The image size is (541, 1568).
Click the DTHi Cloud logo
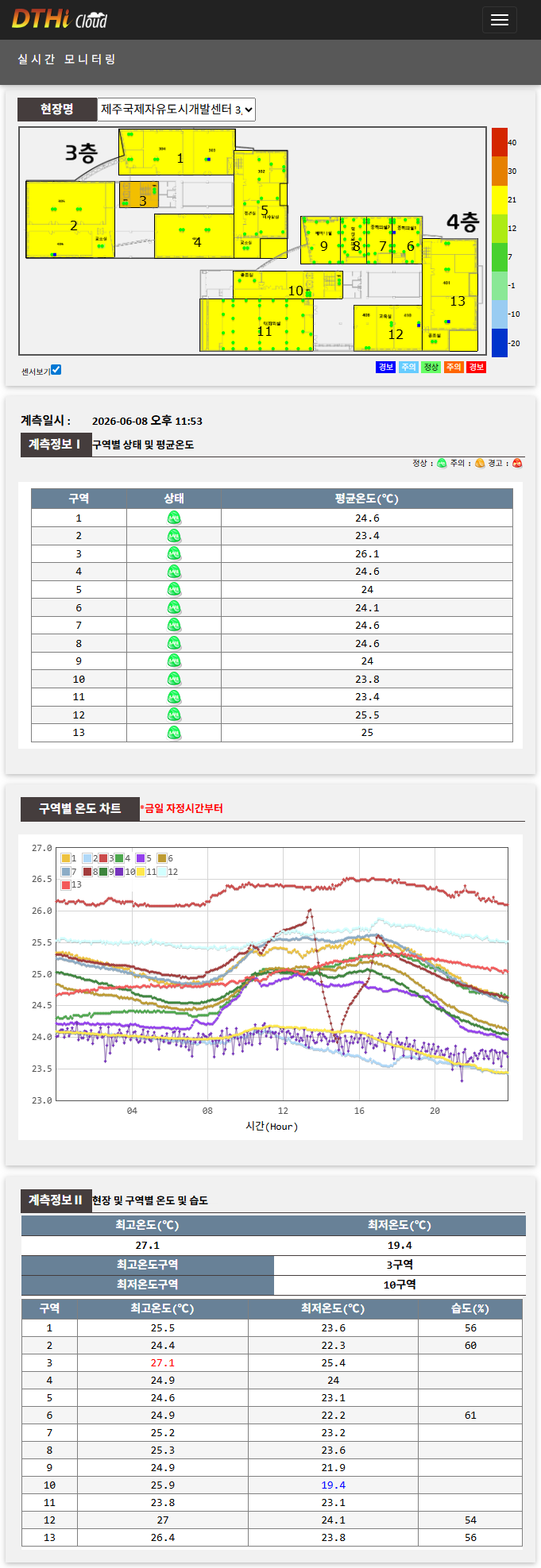click(59, 19)
